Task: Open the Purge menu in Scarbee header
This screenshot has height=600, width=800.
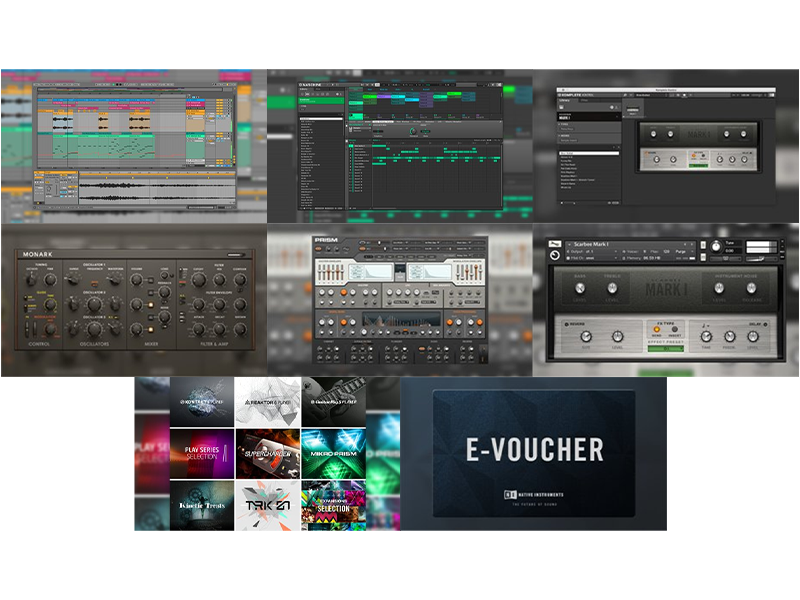Action: (685, 252)
